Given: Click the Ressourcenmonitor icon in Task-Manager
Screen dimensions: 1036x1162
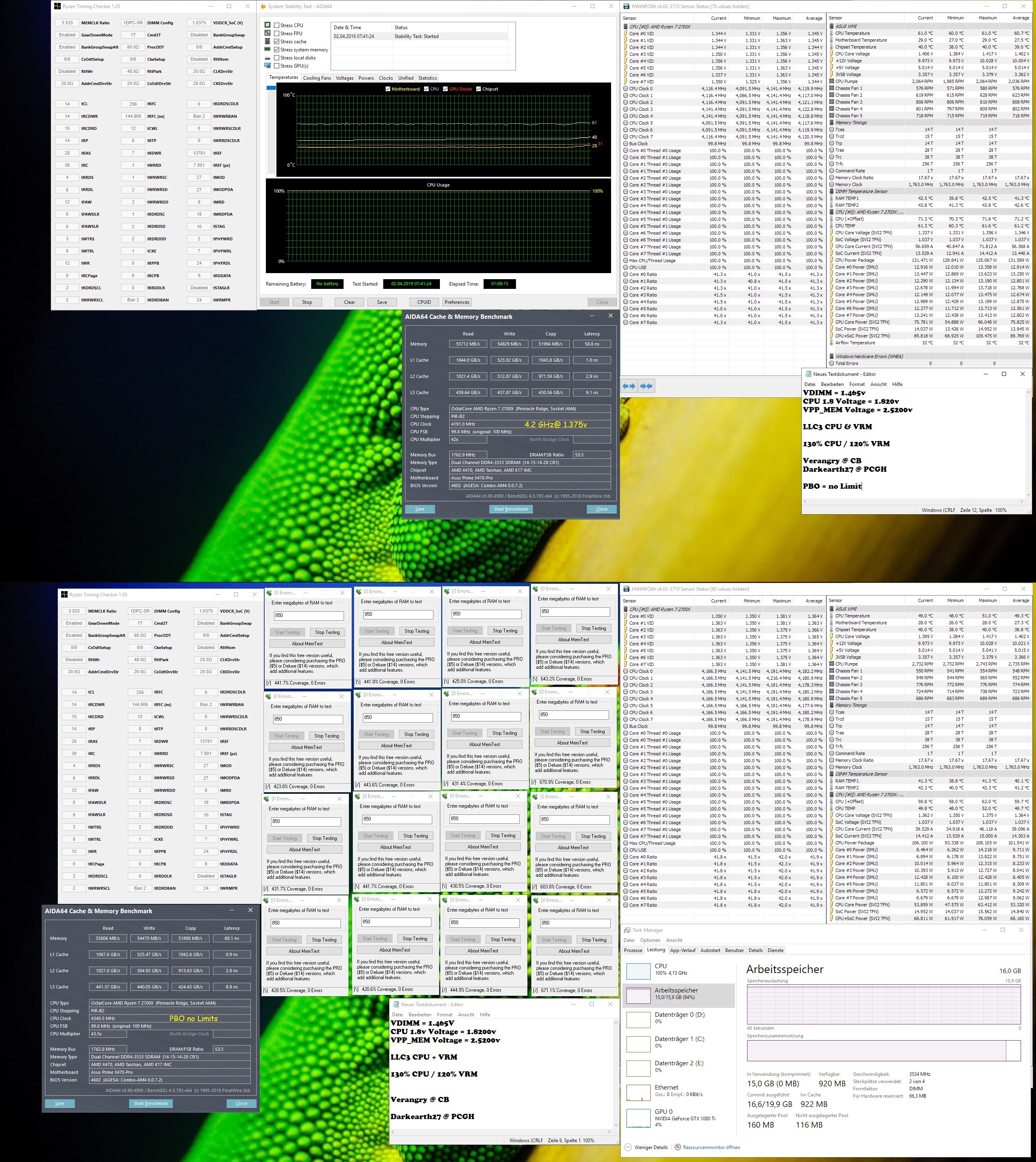Looking at the screenshot, I should 677,1147.
